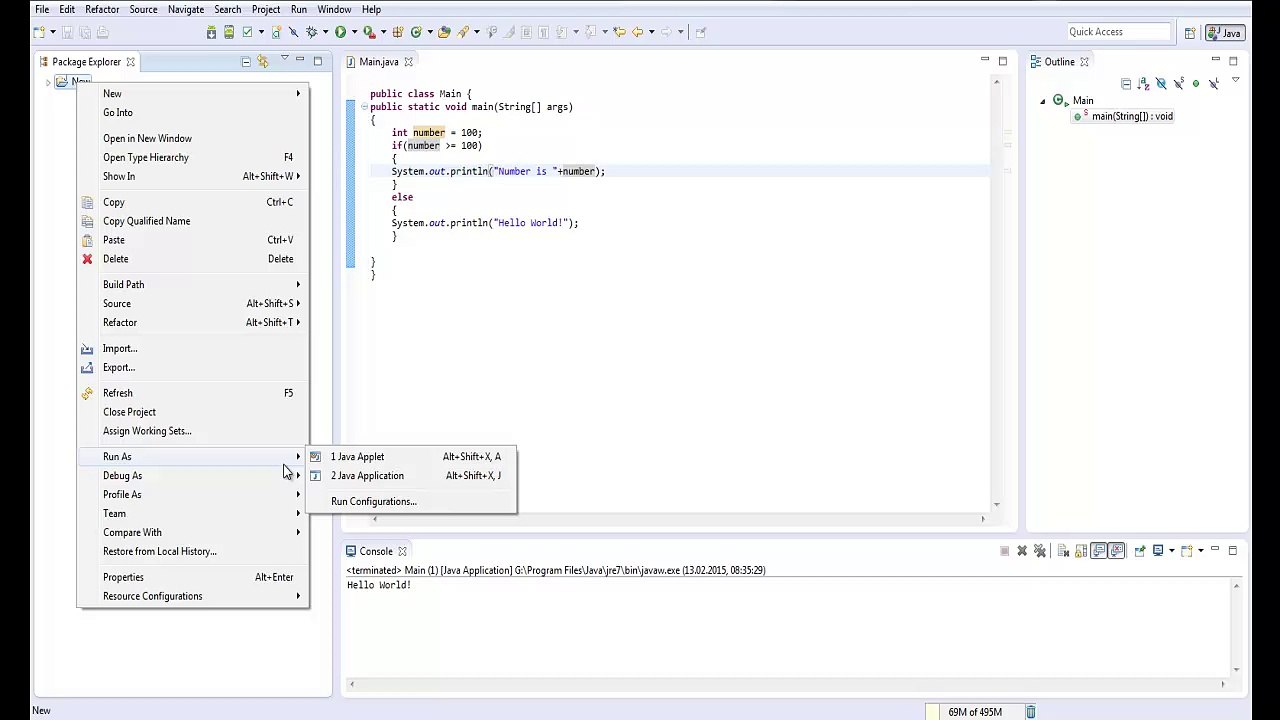The image size is (1280, 720).
Task: Collapse All in Package Explorer toolbar
Action: tap(245, 62)
